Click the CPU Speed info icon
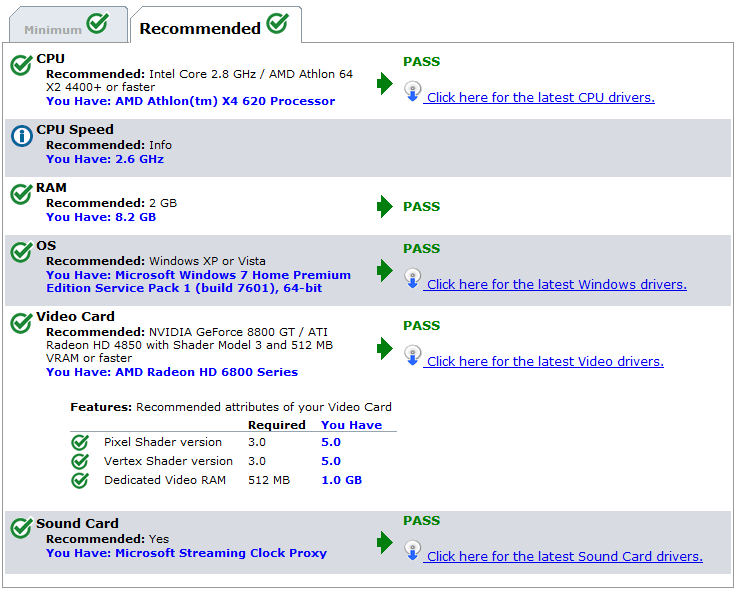Screen dimensions: 743x599 [22, 136]
